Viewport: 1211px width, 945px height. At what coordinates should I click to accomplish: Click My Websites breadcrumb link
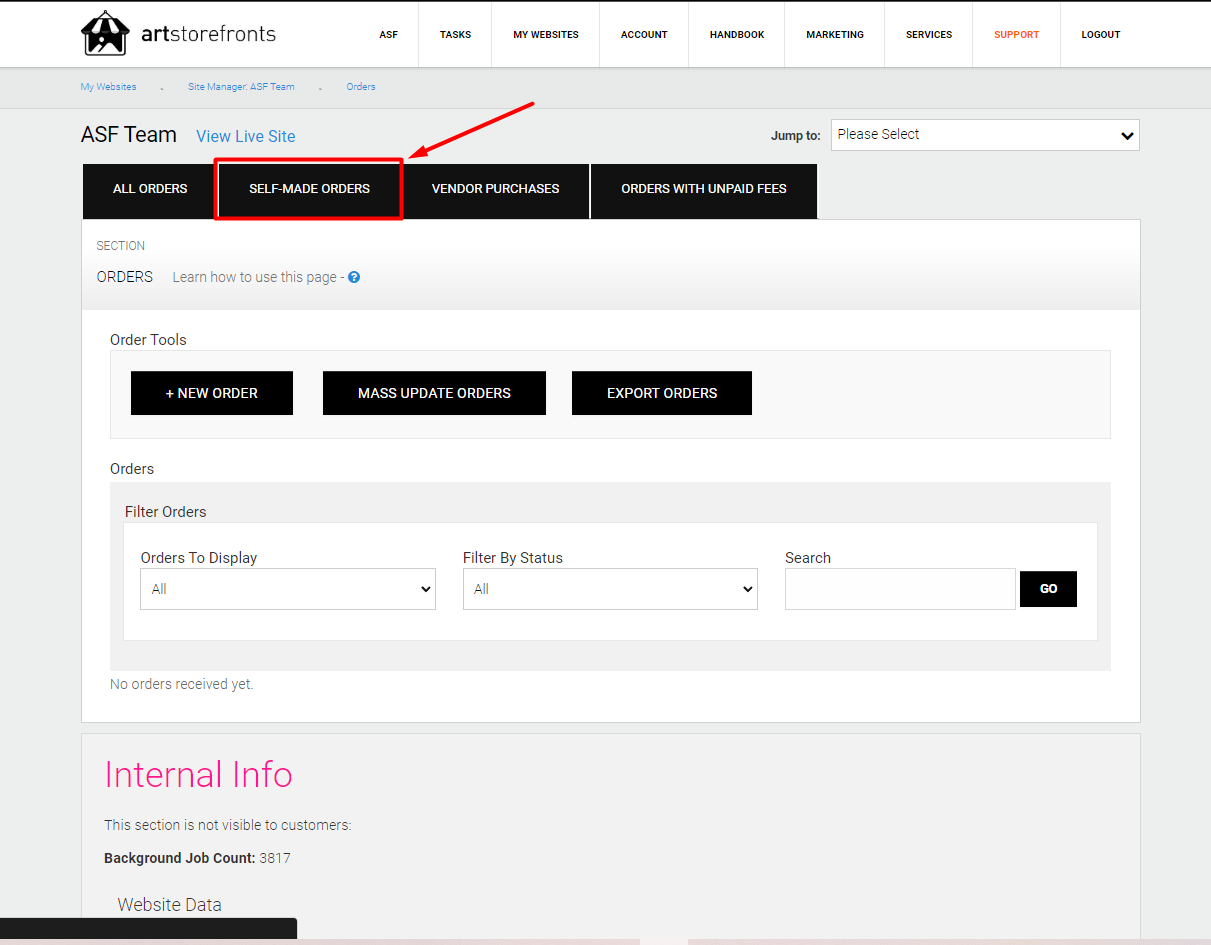click(108, 87)
